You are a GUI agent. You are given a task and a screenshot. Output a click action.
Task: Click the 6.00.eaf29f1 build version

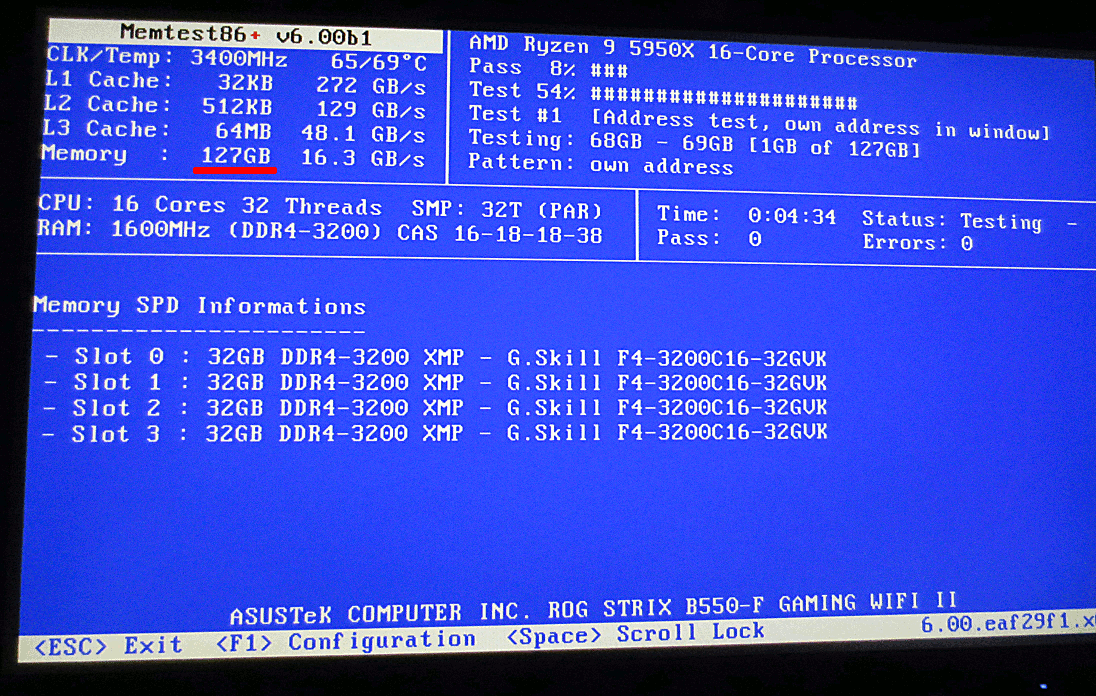1007,623
